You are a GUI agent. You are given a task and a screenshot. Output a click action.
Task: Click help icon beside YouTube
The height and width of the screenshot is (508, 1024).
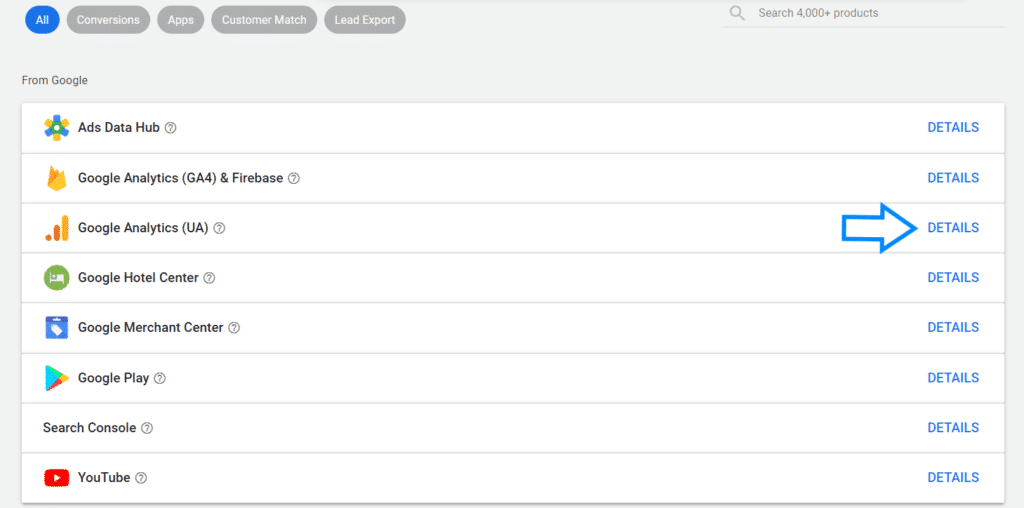141,478
